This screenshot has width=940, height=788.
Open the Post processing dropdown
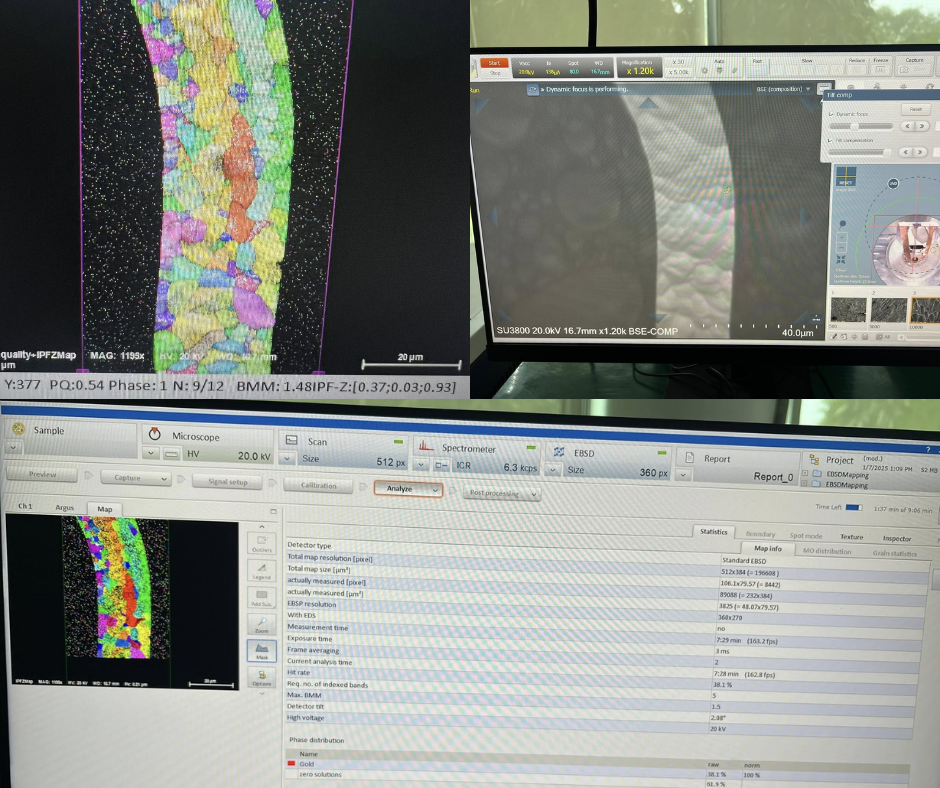534,494
